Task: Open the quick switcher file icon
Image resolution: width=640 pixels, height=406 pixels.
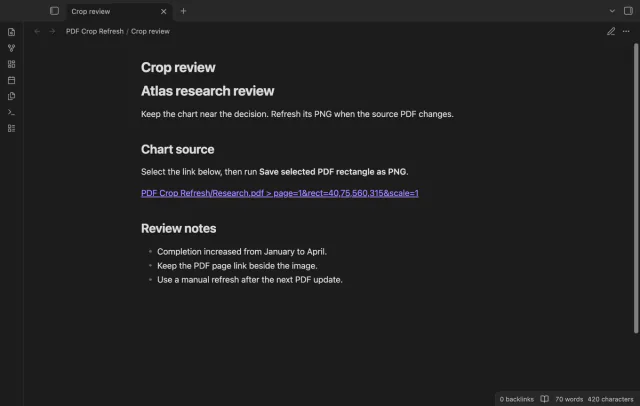Action: click(11, 32)
